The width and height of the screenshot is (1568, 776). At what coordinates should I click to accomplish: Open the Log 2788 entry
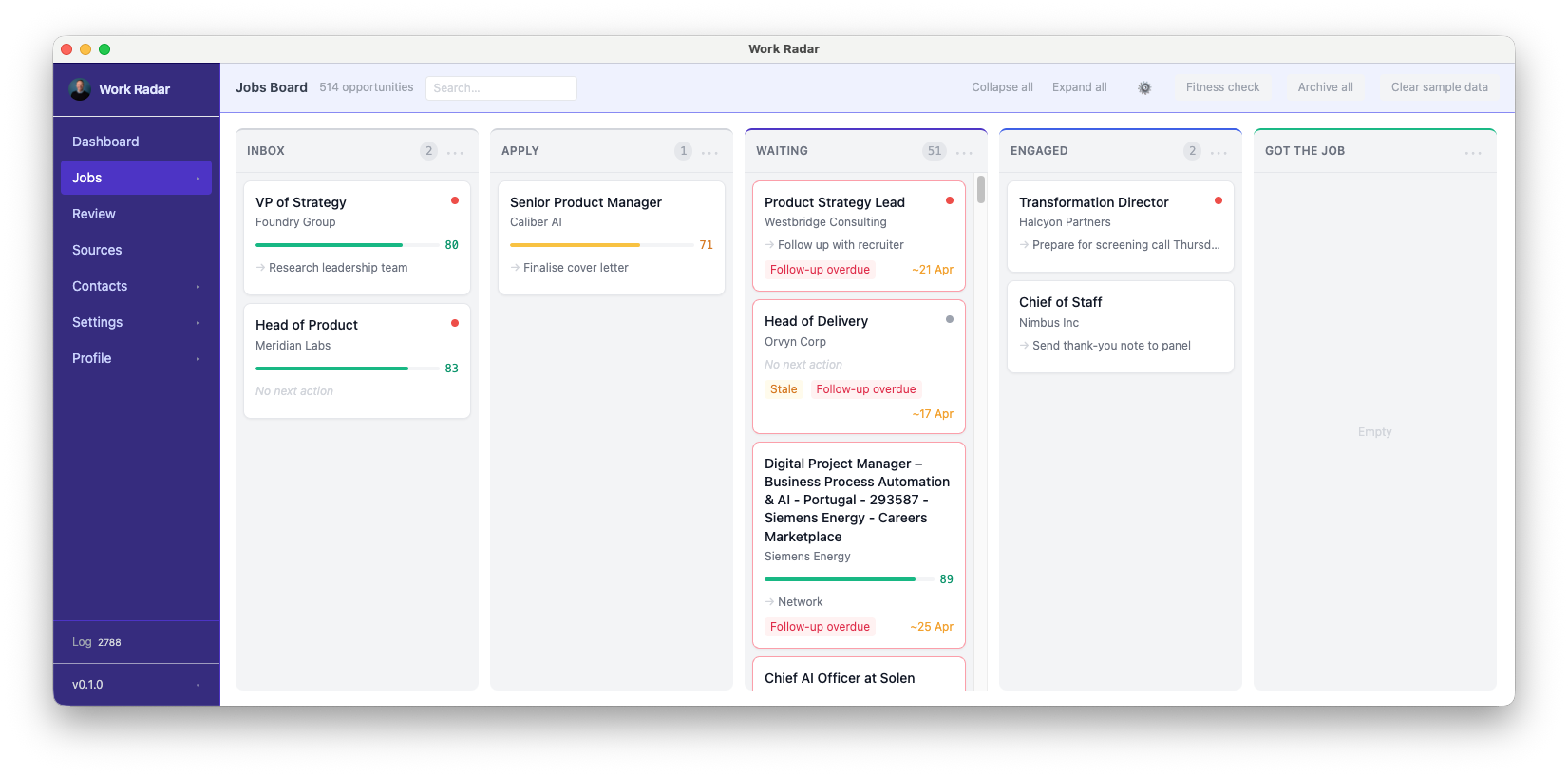pyautogui.click(x=97, y=642)
